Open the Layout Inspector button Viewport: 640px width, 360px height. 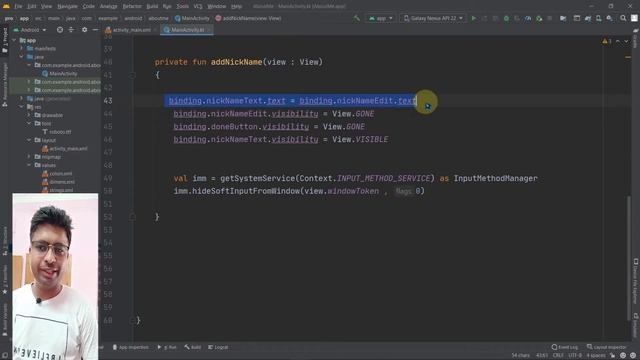606,347
